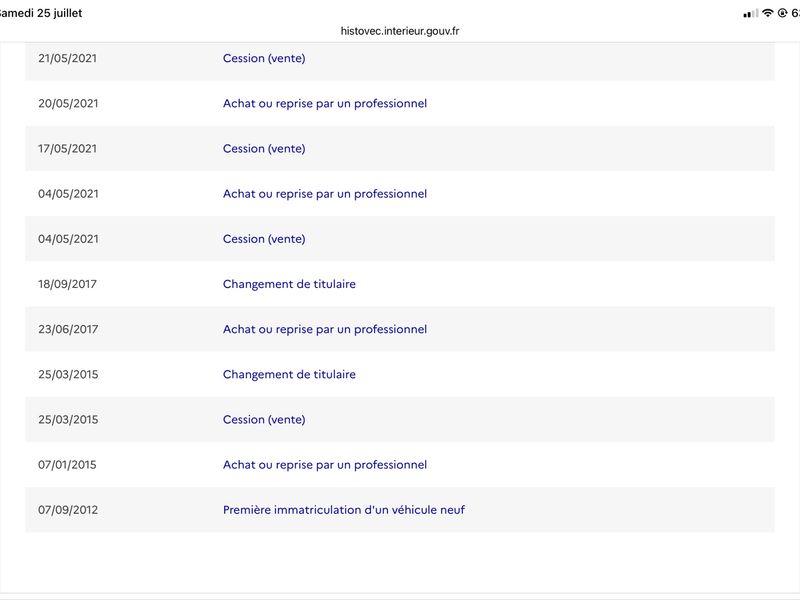
Task: Tap the 23/06/2017 date cell
Action: pos(68,329)
